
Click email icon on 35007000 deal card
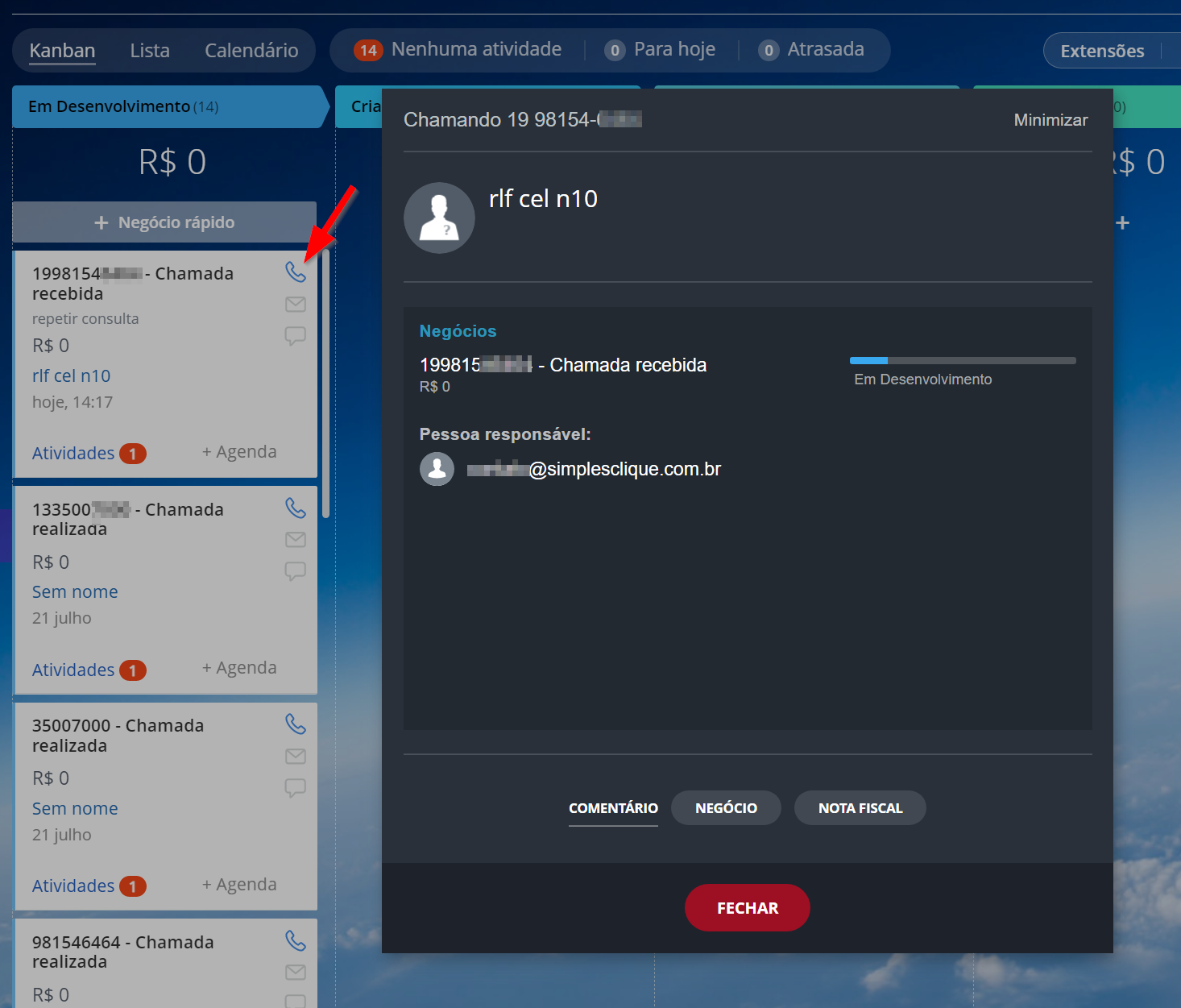coord(296,757)
